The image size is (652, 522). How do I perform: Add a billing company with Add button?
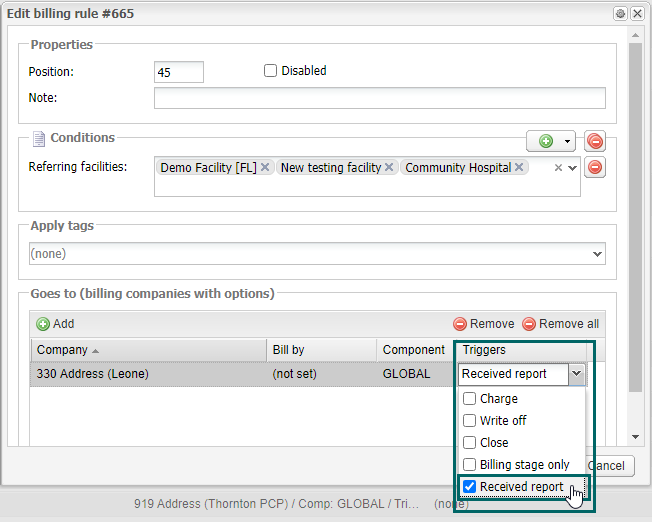point(55,324)
